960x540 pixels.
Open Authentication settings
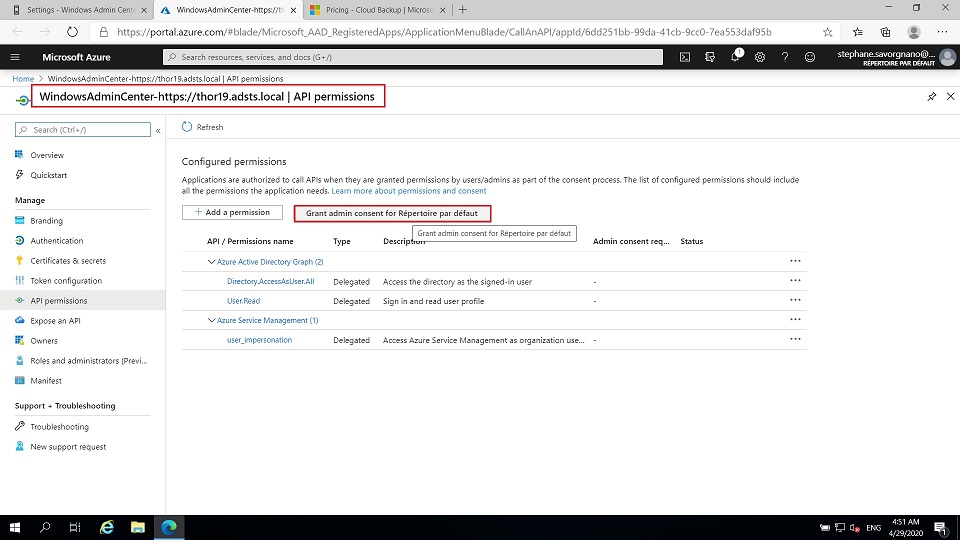tap(56, 241)
